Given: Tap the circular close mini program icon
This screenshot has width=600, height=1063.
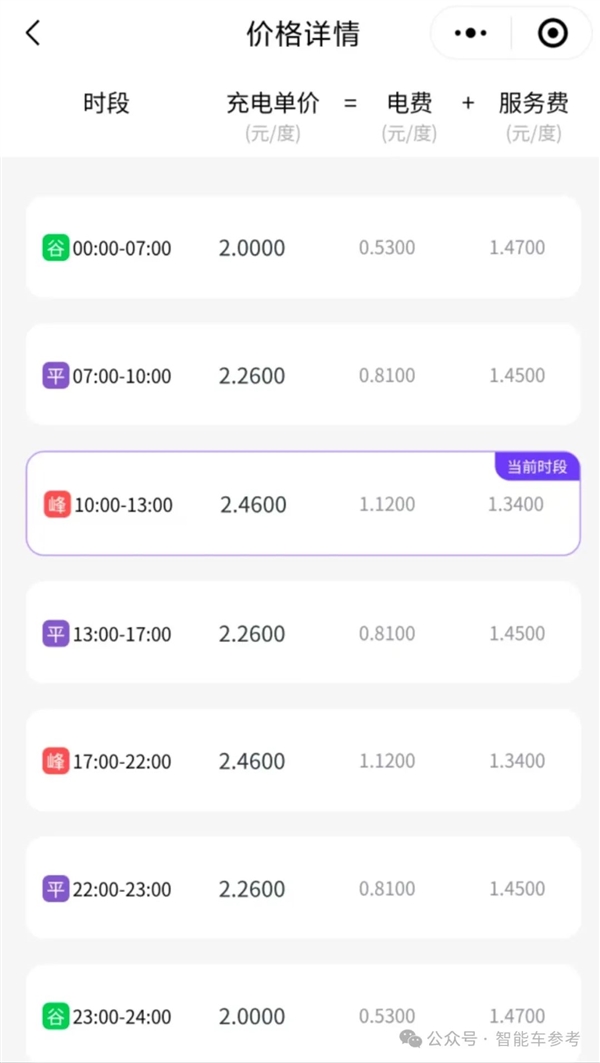Looking at the screenshot, I should pos(552,33).
